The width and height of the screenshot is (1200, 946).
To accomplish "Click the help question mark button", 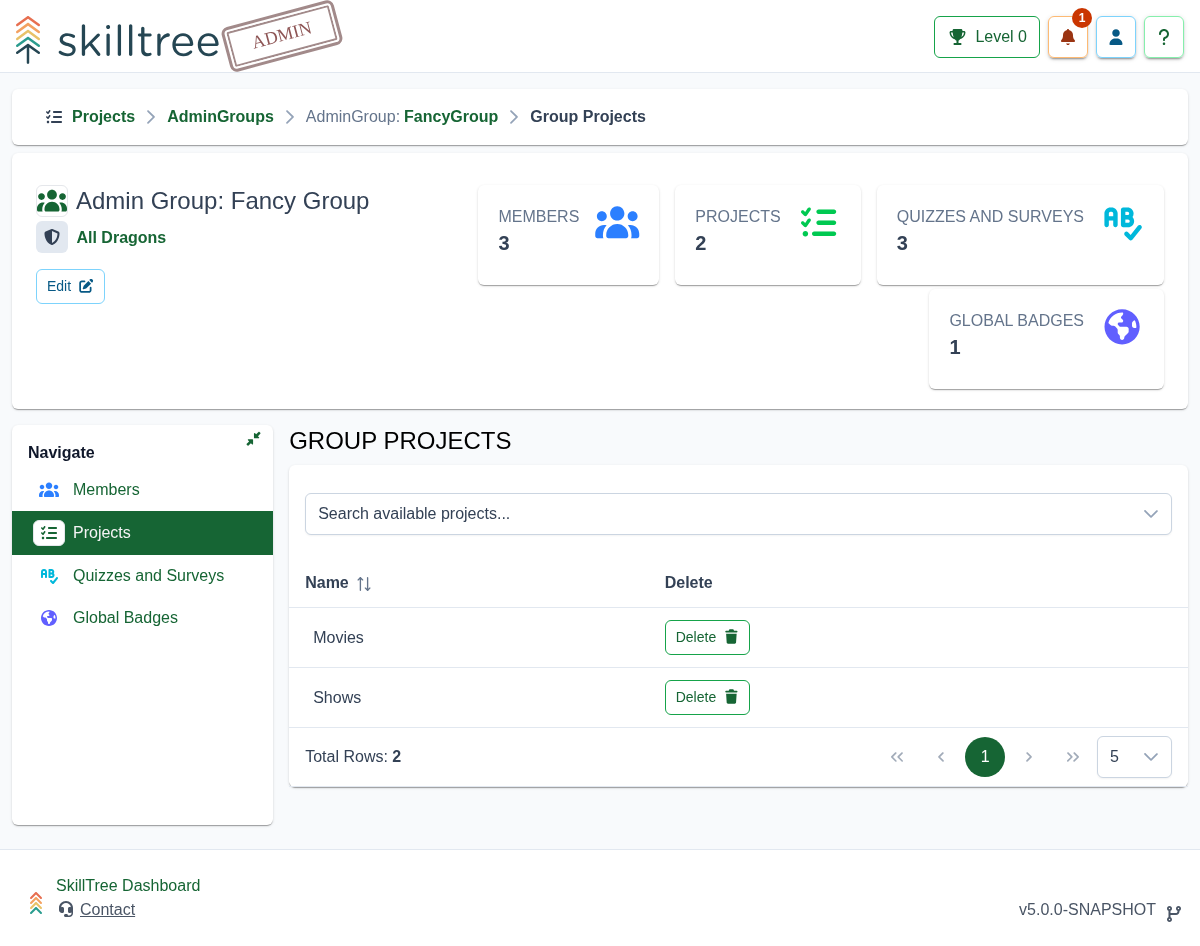I will pos(1164,37).
